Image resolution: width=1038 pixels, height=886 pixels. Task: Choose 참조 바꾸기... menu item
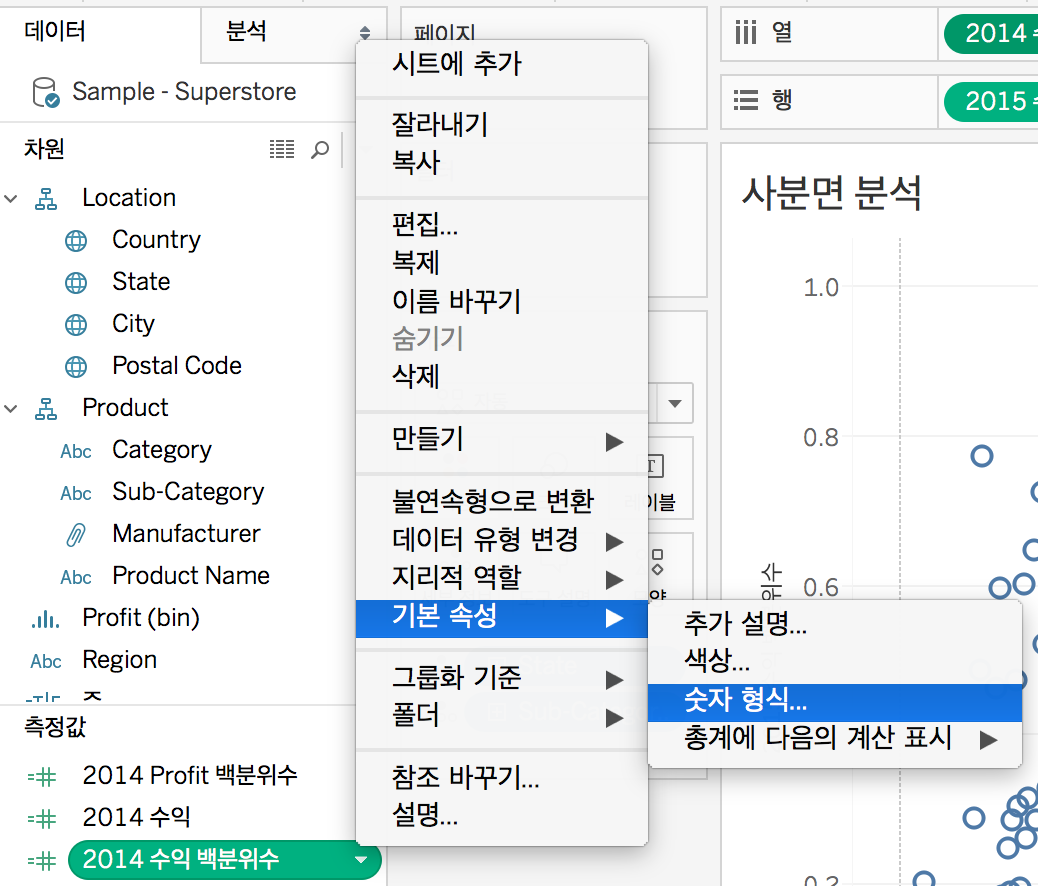coord(502,778)
